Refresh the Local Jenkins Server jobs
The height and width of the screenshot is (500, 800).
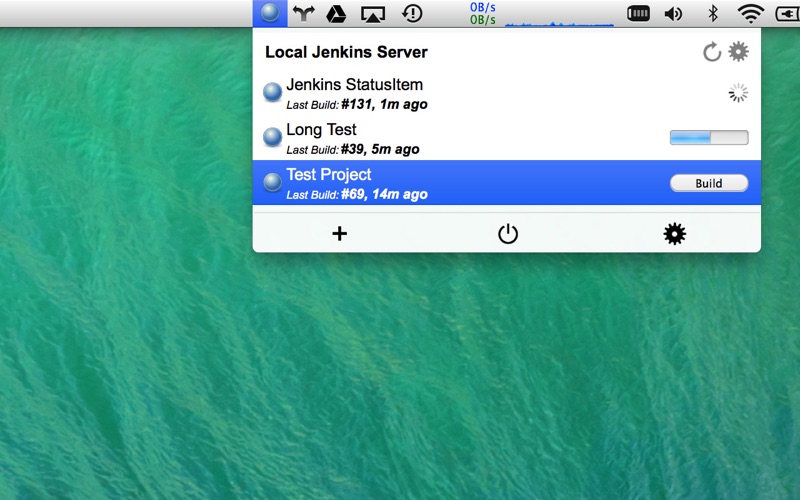point(711,52)
